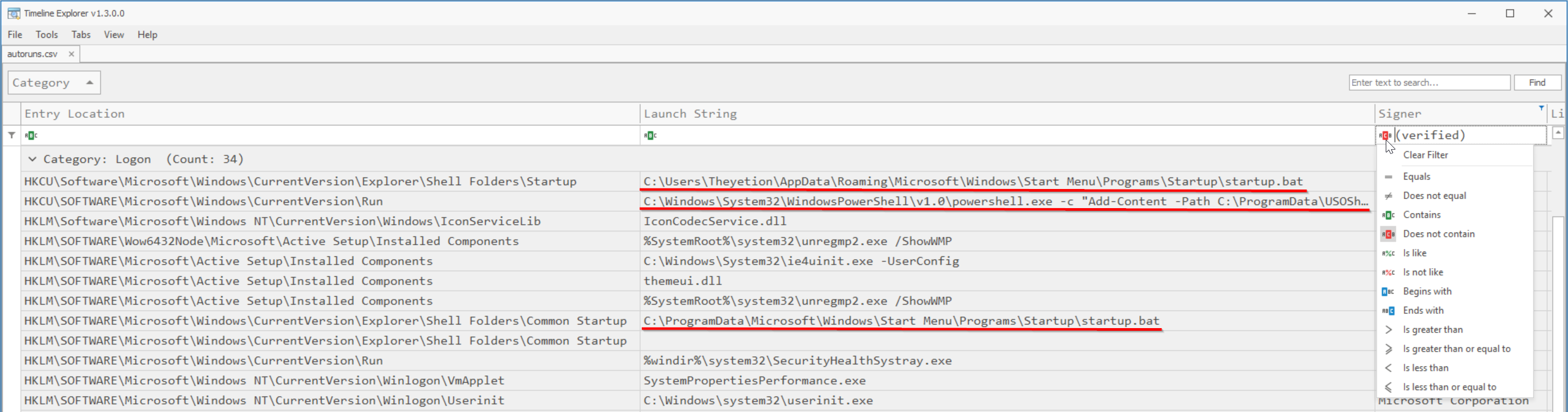Image resolution: width=1568 pixels, height=412 pixels.
Task: Click the Equals filter operator icon
Action: (1388, 176)
